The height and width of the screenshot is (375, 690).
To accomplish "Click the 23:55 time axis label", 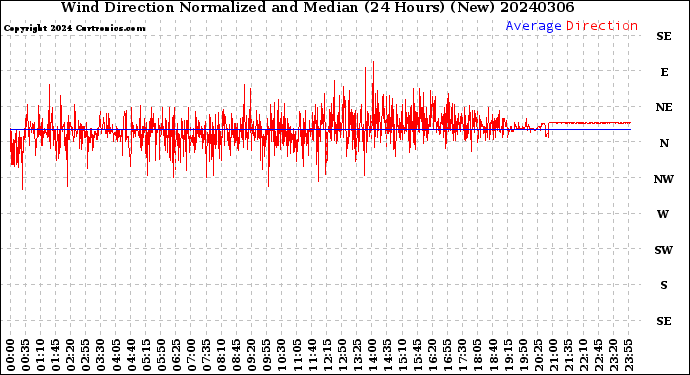I will (628, 355).
